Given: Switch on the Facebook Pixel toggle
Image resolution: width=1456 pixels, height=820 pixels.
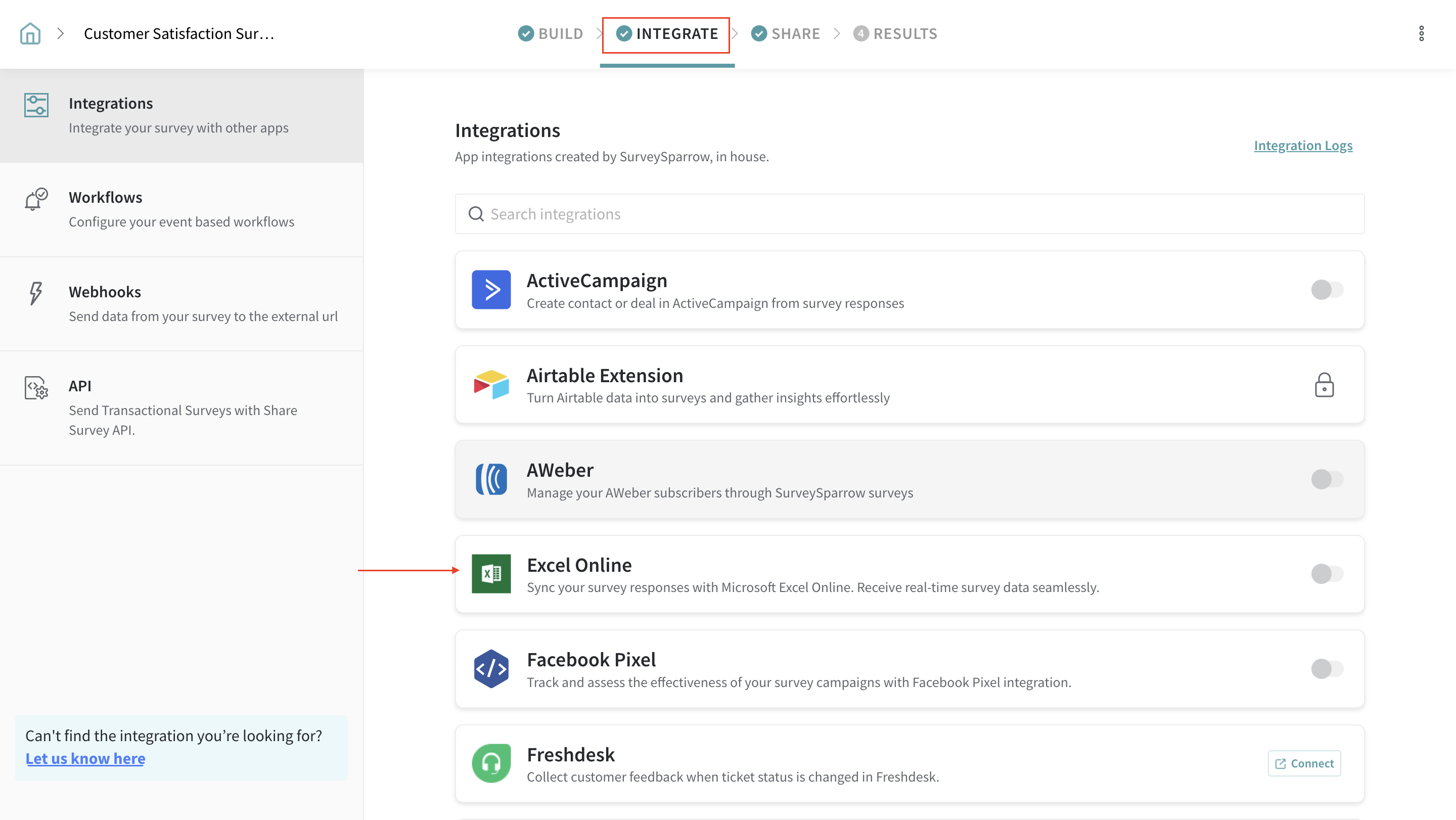Looking at the screenshot, I should pos(1327,668).
